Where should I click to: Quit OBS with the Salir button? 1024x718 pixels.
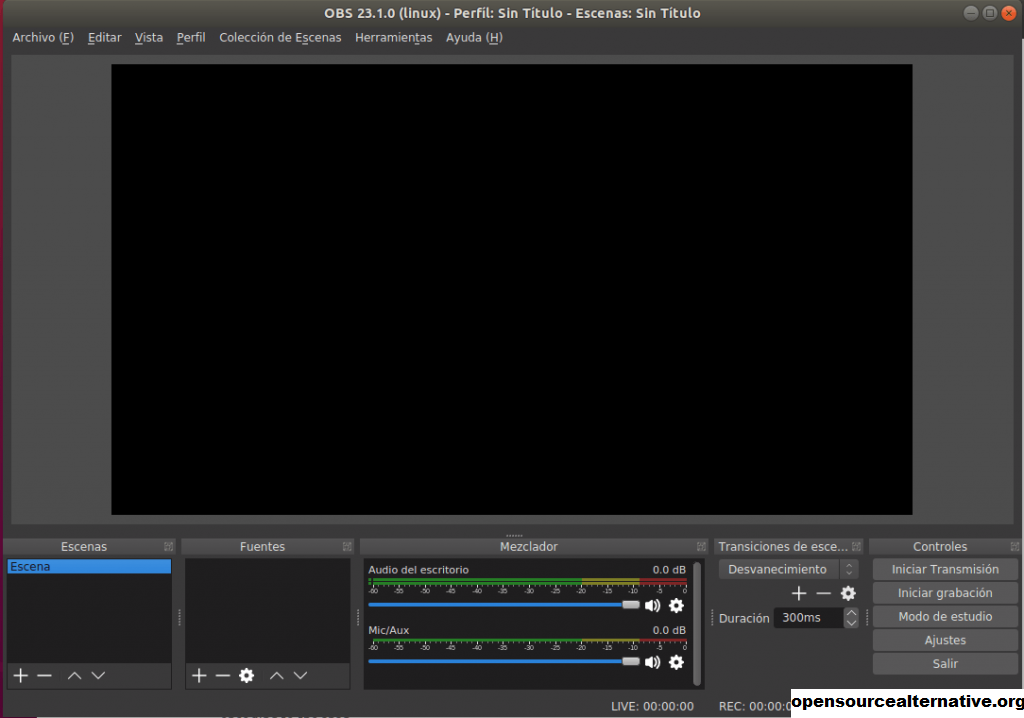(945, 664)
